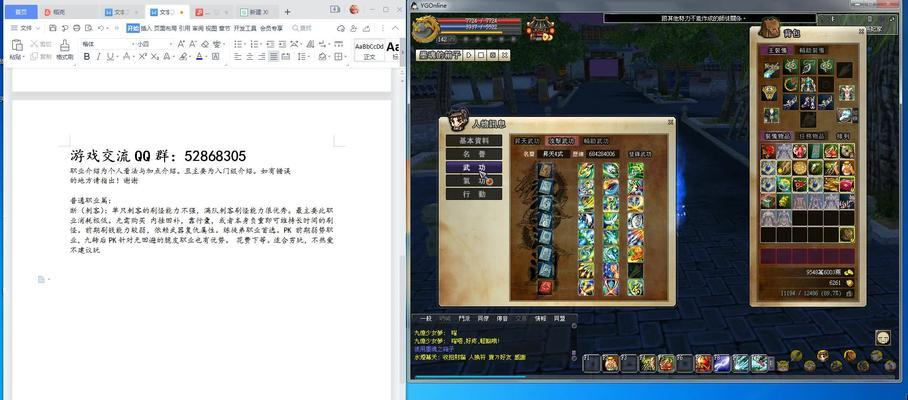
Task: Open the font size dropdown
Action: (x=170, y=44)
